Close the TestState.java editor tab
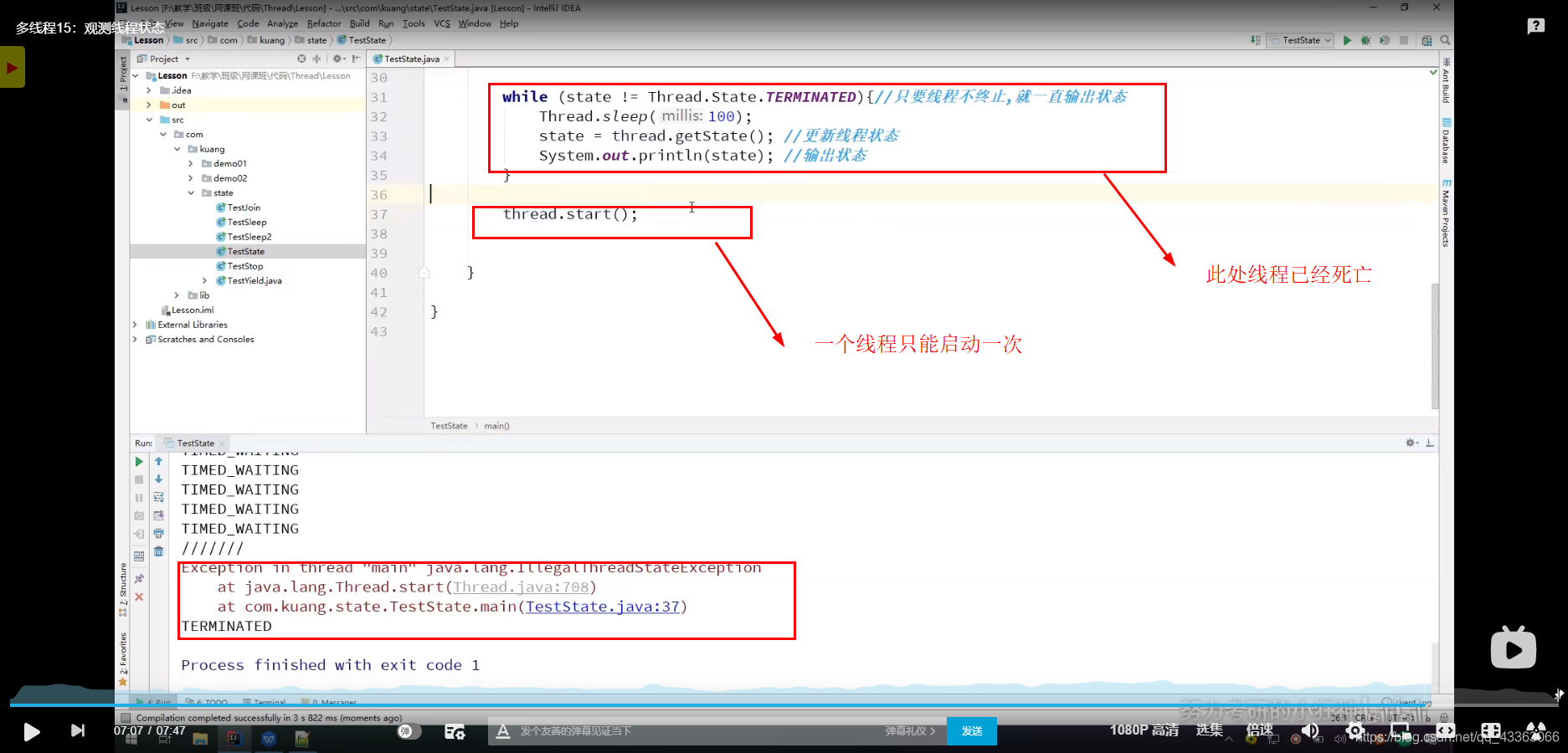The width and height of the screenshot is (1568, 753). click(447, 59)
